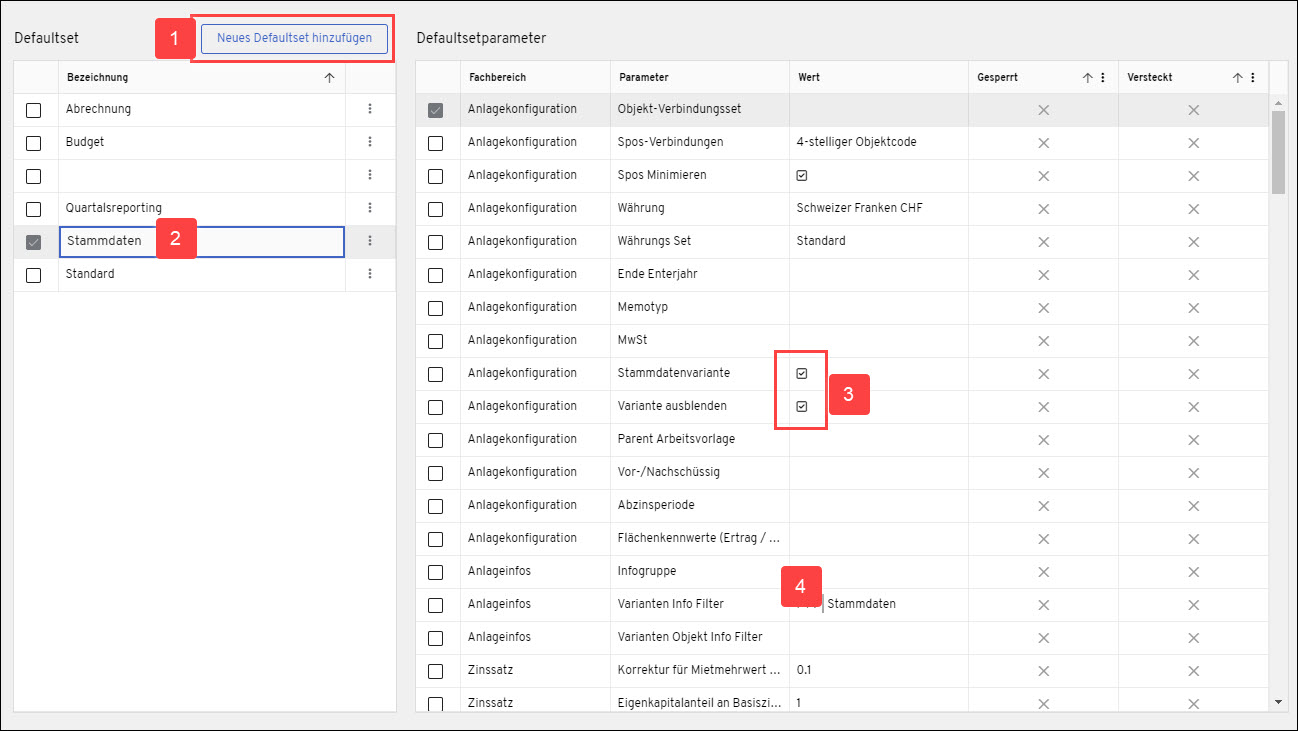Check the Abrechnung defaultset checkbox
1298x731 pixels.
coord(34,110)
